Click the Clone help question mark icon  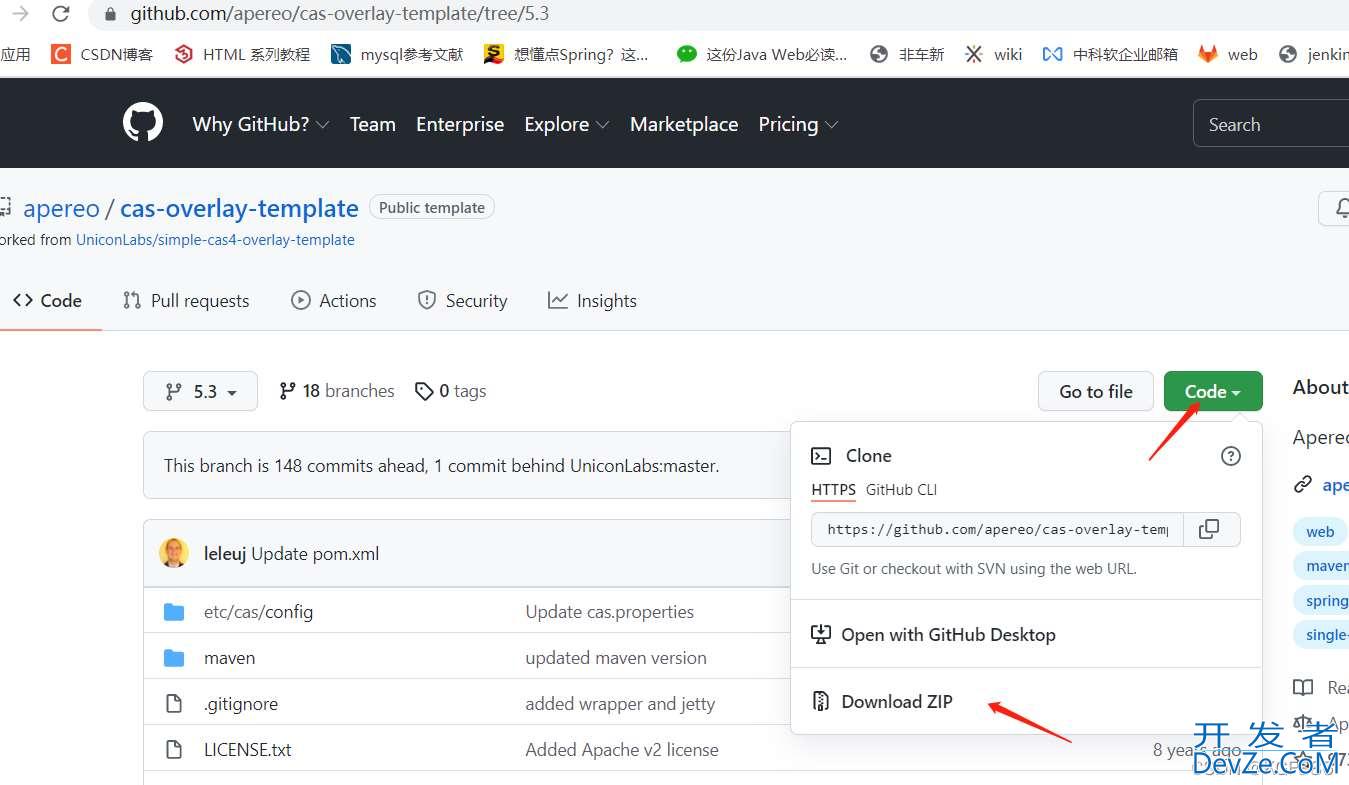click(x=1230, y=456)
